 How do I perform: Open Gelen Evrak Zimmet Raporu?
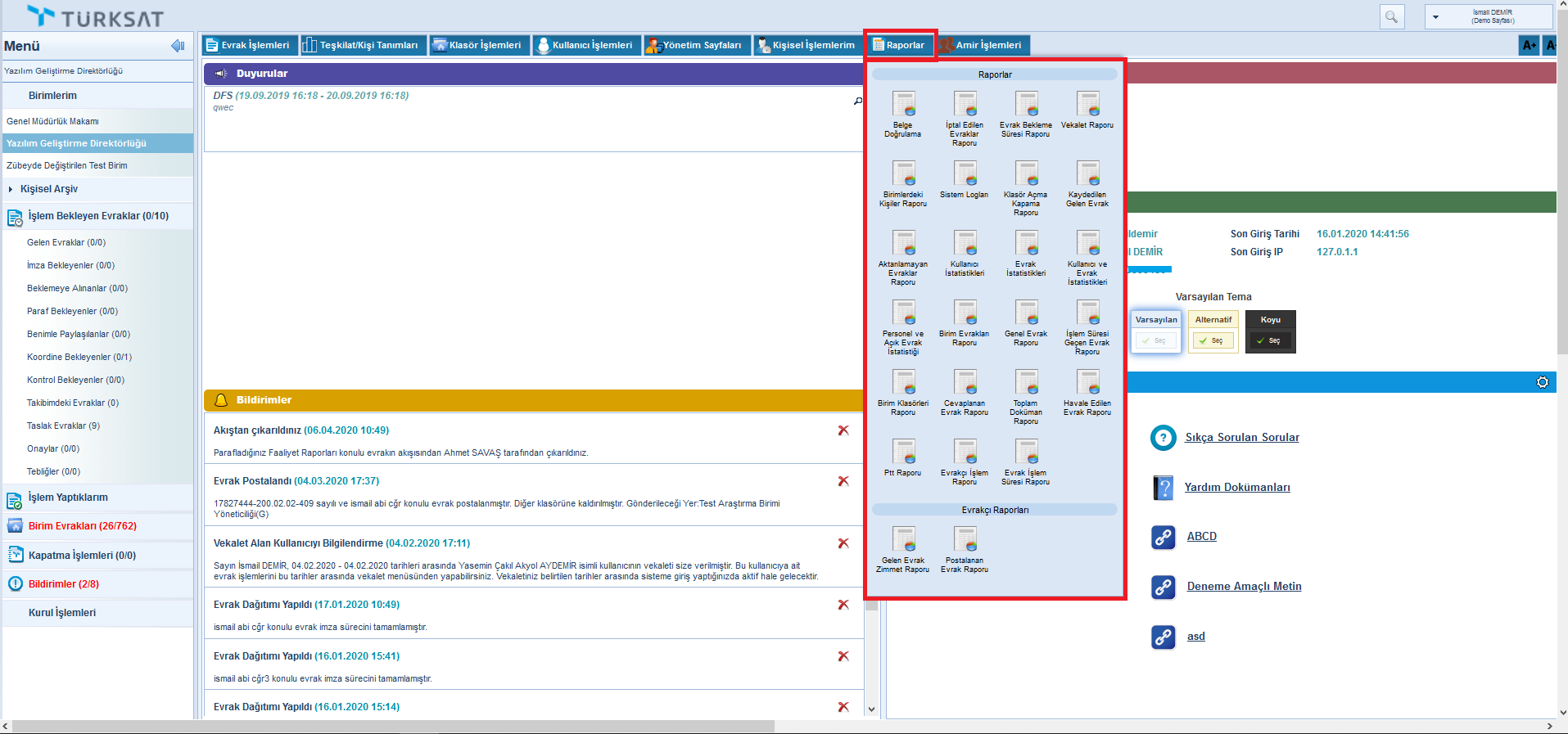[x=903, y=540]
